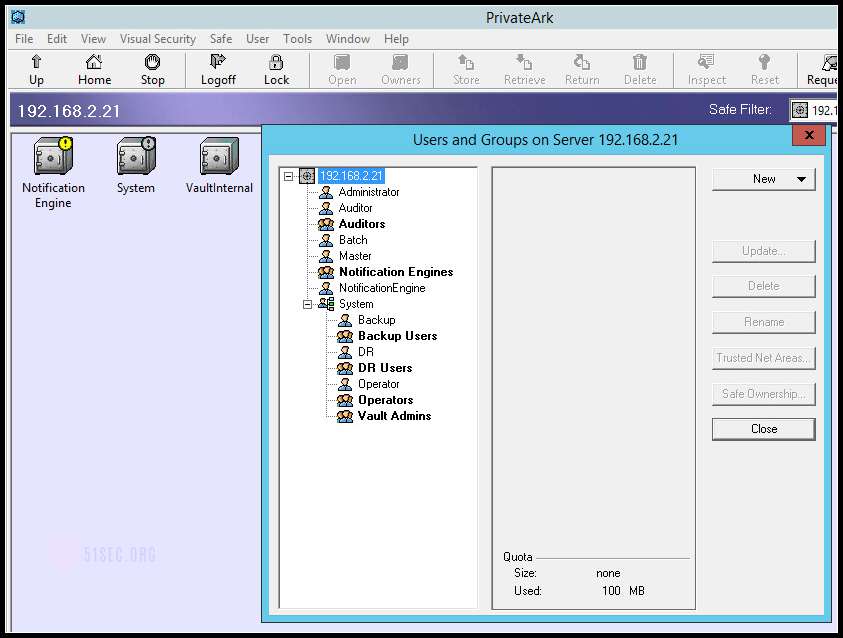Select the Master user in tree
Screen dimensions: 843x638
[x=355, y=256]
